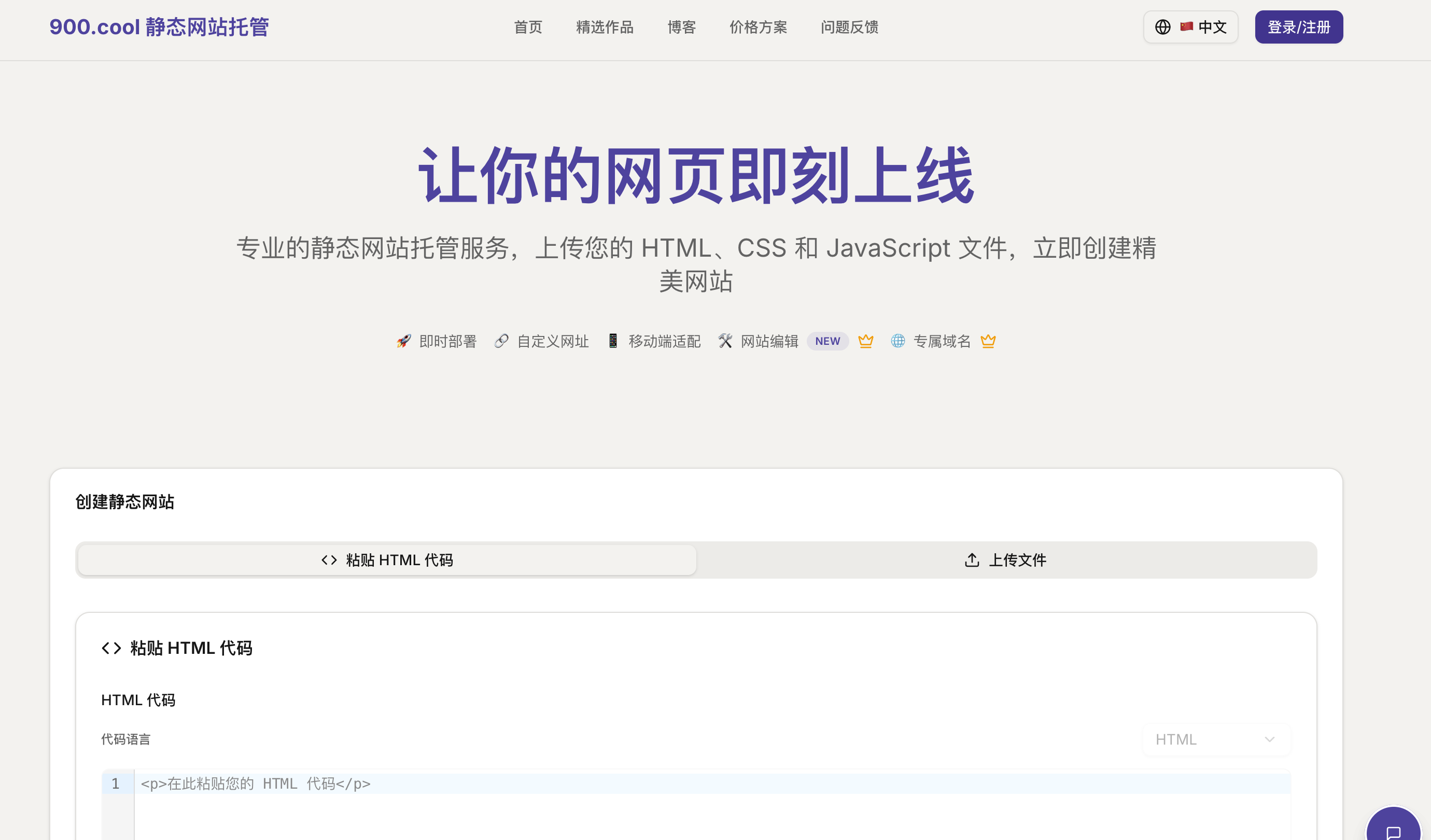Image resolution: width=1431 pixels, height=840 pixels.
Task: Click the crown icon after NEW badge
Action: (x=865, y=341)
